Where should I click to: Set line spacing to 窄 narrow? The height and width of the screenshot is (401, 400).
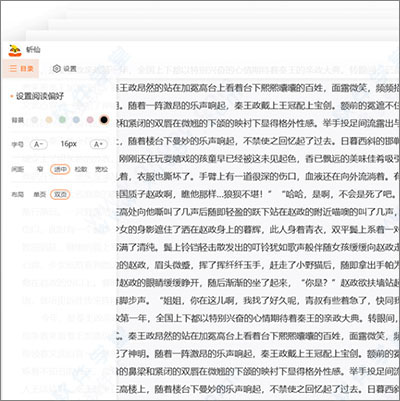(40, 169)
